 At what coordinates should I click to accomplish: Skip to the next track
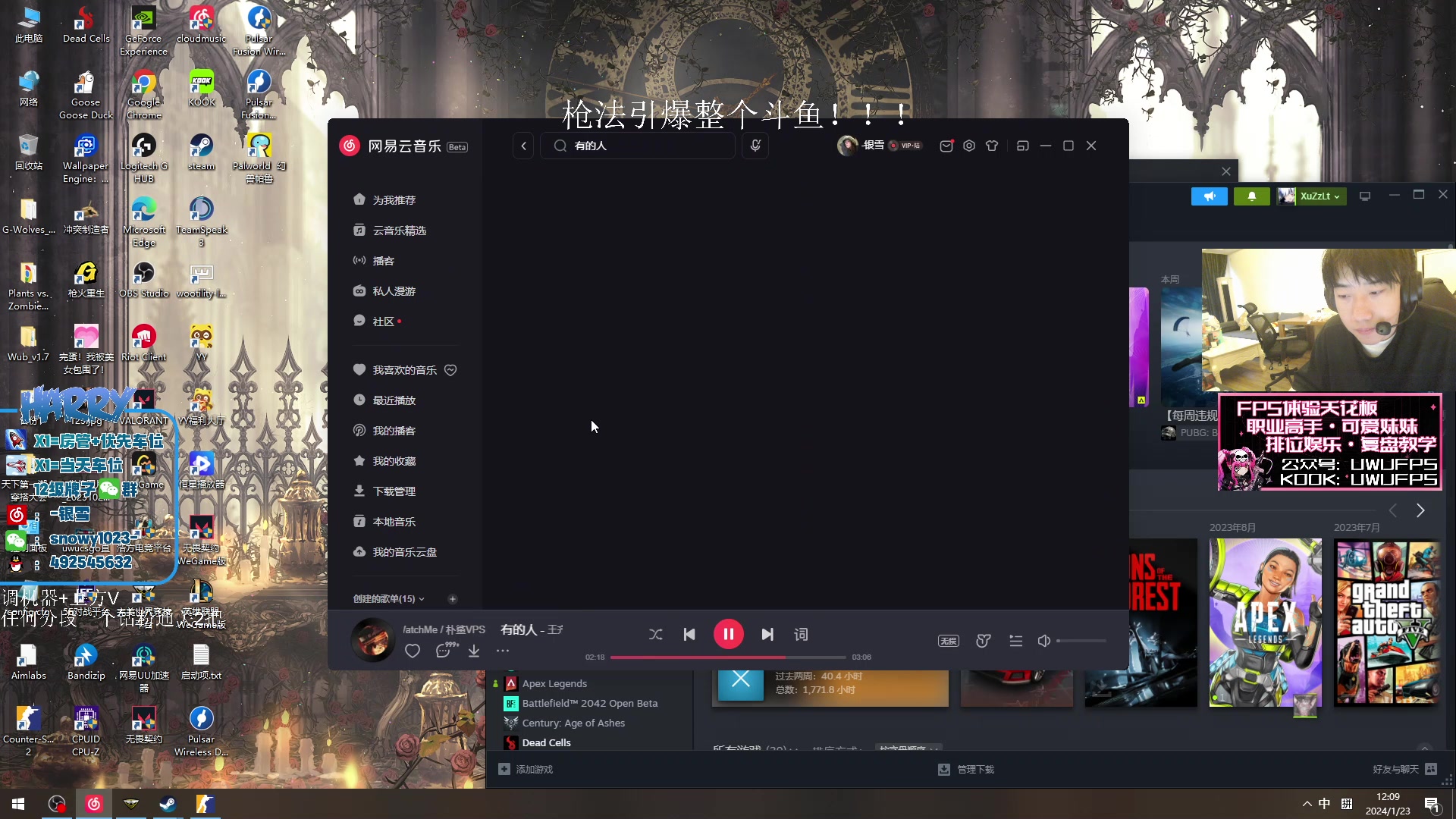click(x=767, y=635)
